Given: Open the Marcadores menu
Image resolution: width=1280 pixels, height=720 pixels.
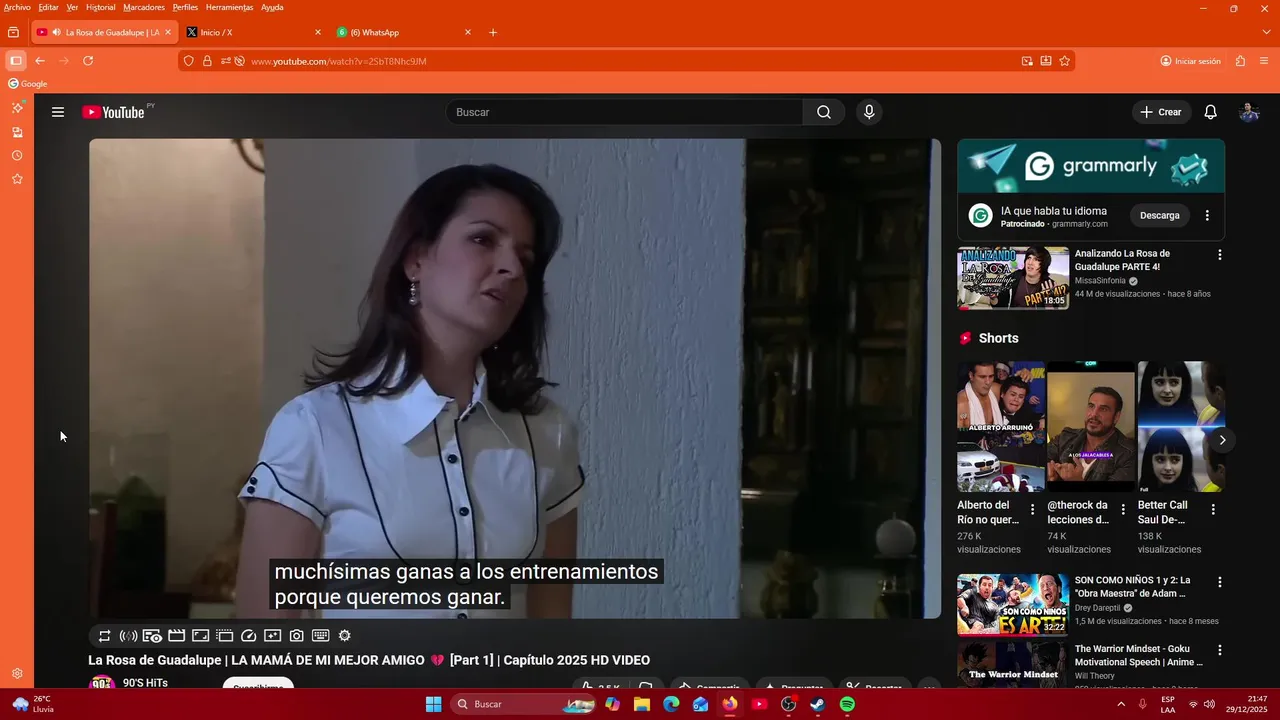Looking at the screenshot, I should [x=144, y=7].
